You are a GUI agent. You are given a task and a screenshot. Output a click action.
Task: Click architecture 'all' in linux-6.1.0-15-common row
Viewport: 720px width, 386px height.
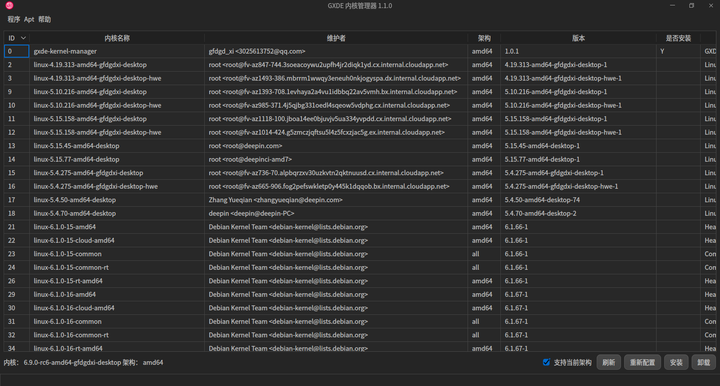pyautogui.click(x=475, y=254)
